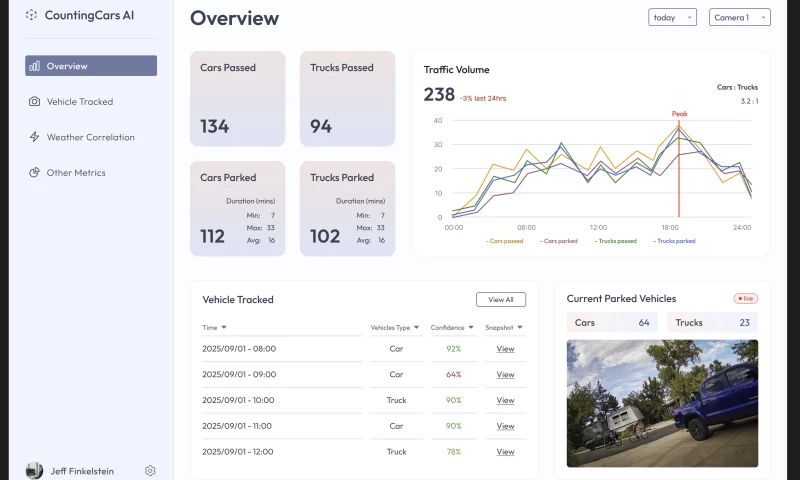Toggle the Trucks parked legend series
This screenshot has width=800, height=480.
674,241
